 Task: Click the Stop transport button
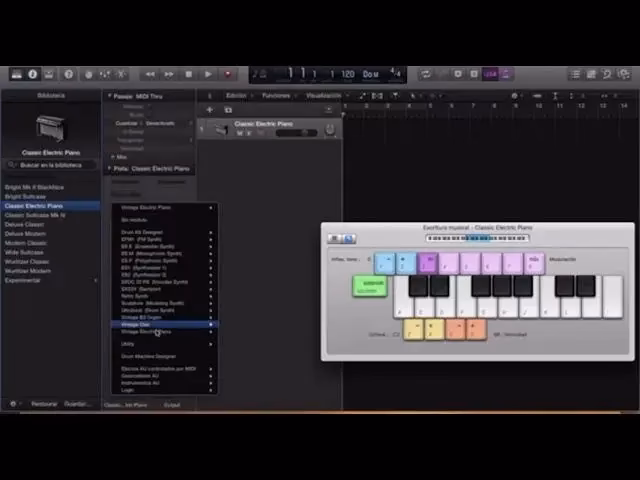coord(189,74)
